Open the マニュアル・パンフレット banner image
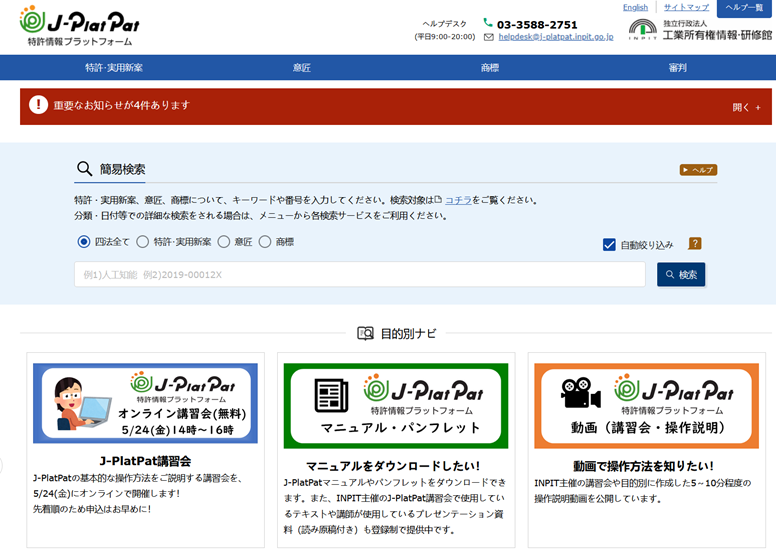The width and height of the screenshot is (776, 554). tap(396, 406)
